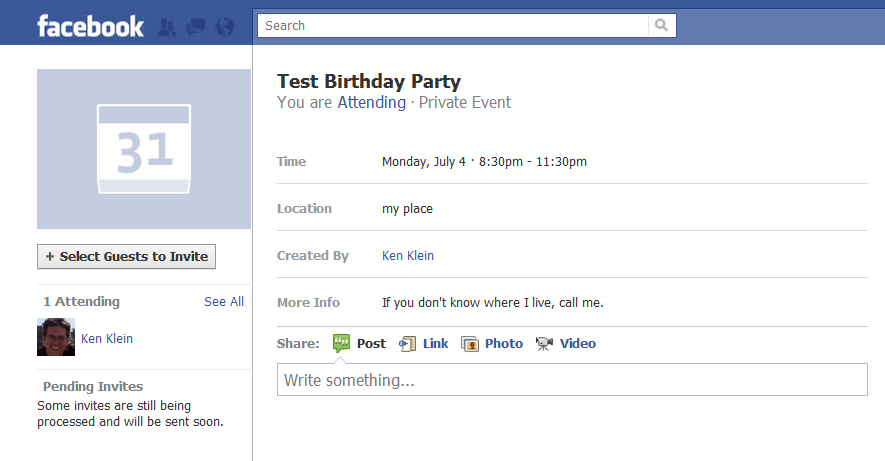Click the Link share icon

(x=407, y=343)
